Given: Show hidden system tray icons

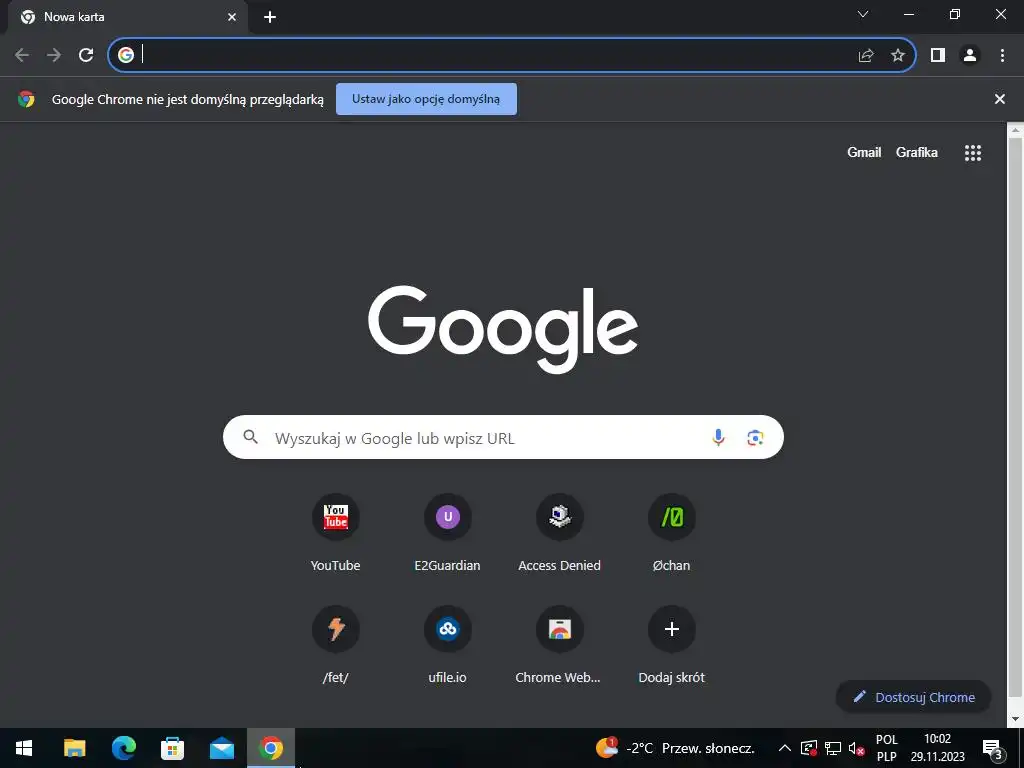Looking at the screenshot, I should click(785, 748).
